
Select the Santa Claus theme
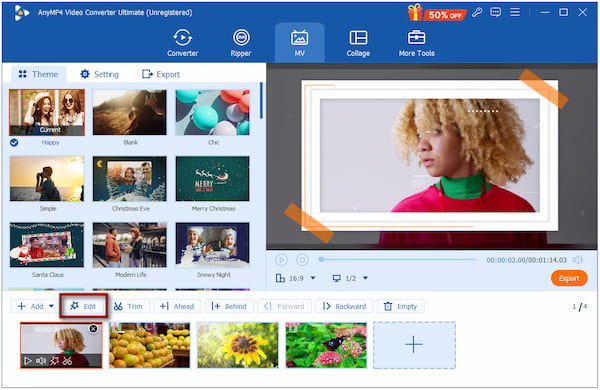tap(47, 245)
